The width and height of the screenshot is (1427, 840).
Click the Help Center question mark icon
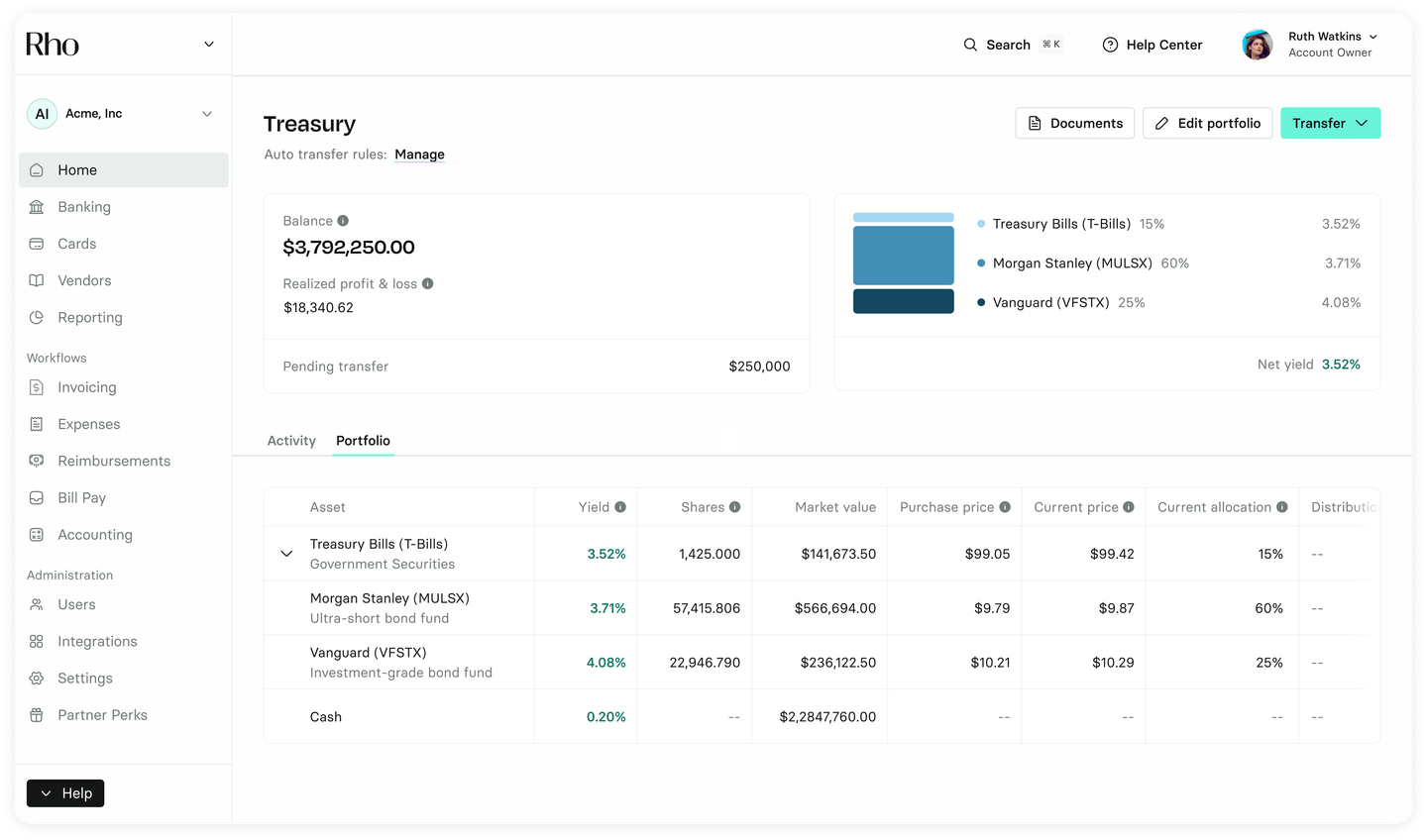1110,45
